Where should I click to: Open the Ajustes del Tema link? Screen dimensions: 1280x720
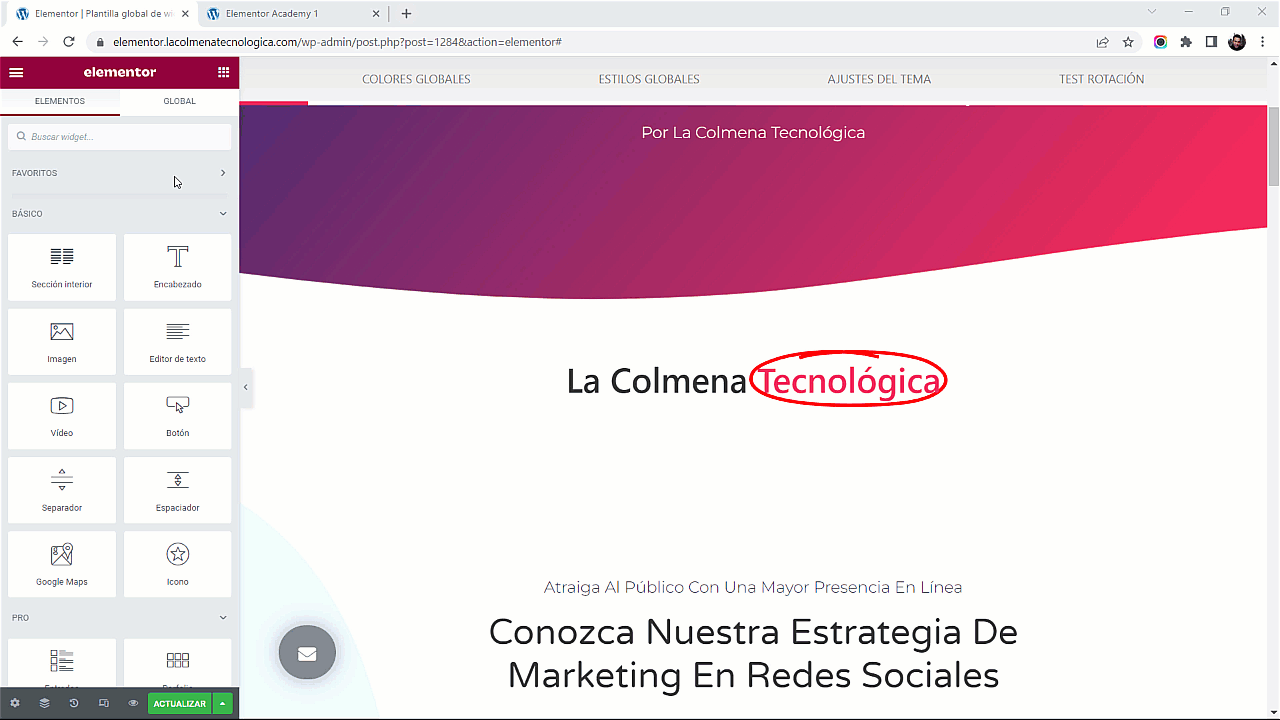[879, 79]
